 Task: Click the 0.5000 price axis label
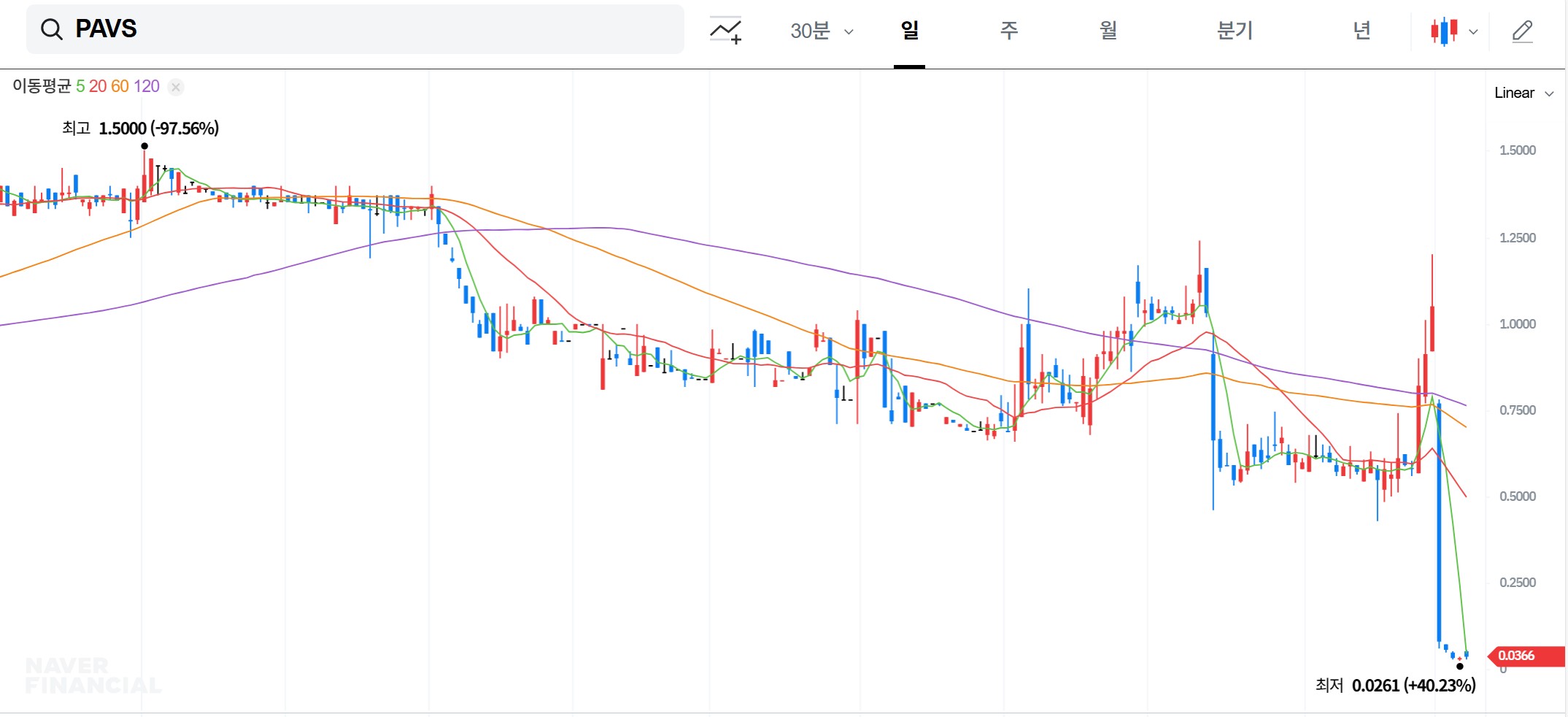[x=1518, y=496]
